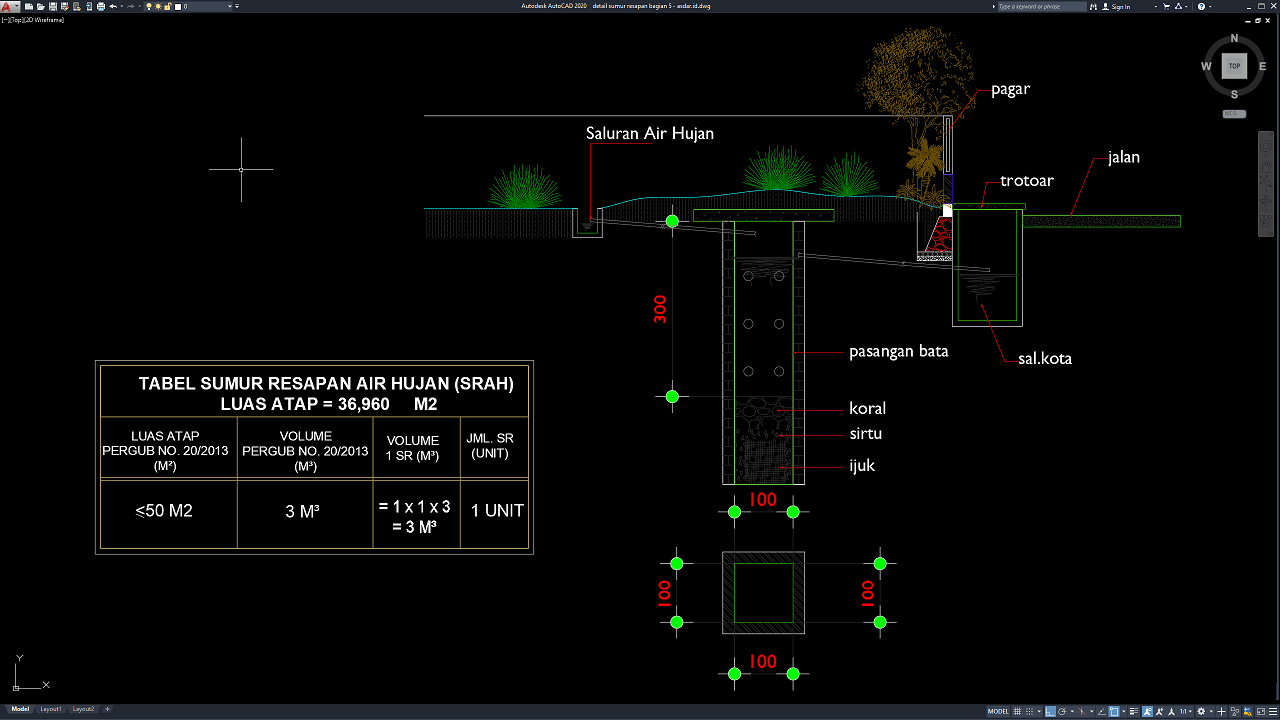
Task: Click the Plot printer icon
Action: pos(101,6)
